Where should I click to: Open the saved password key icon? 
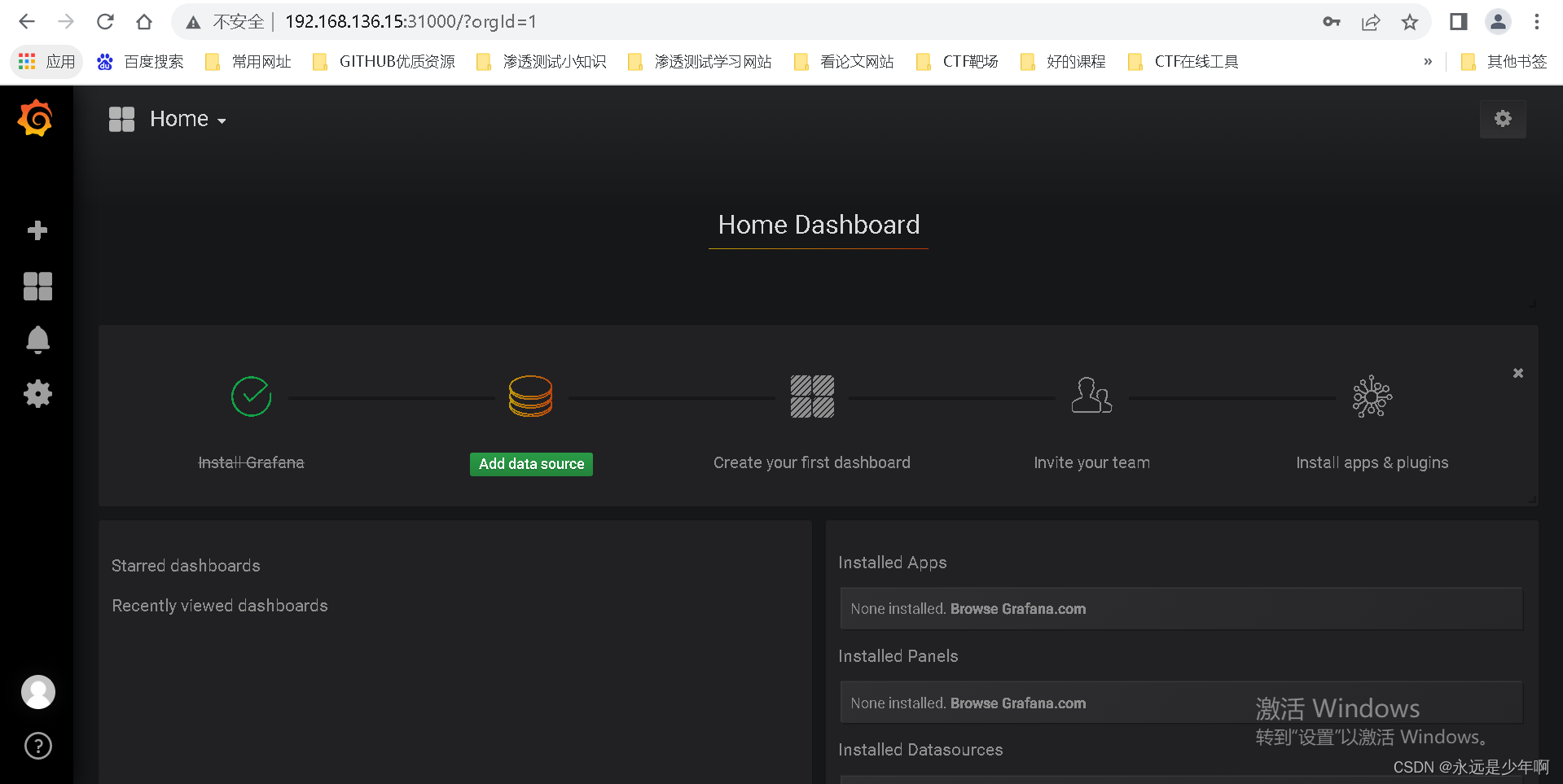tap(1332, 22)
